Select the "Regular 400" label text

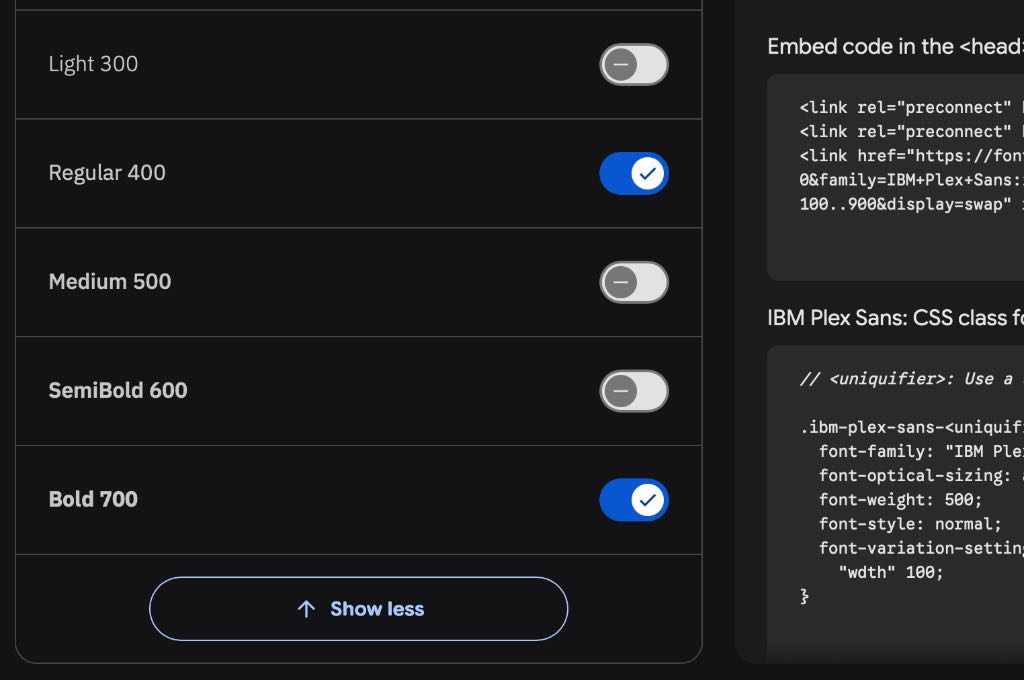107,173
